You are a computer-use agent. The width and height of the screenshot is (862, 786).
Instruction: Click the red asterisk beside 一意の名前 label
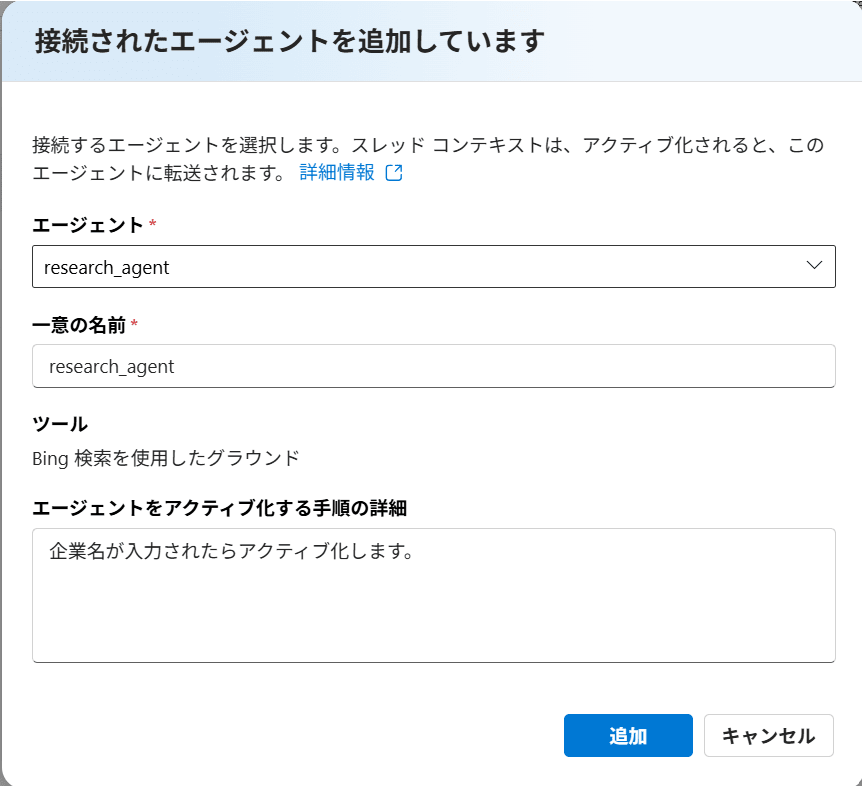134,323
